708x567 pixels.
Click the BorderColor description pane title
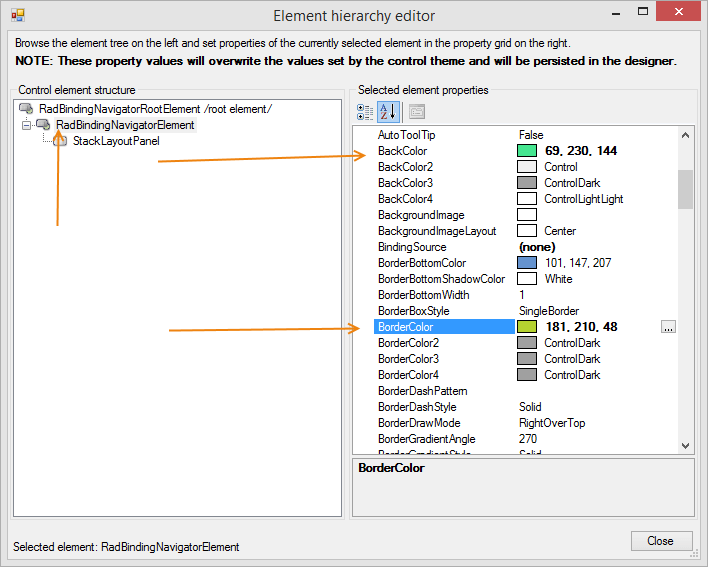(x=391, y=468)
